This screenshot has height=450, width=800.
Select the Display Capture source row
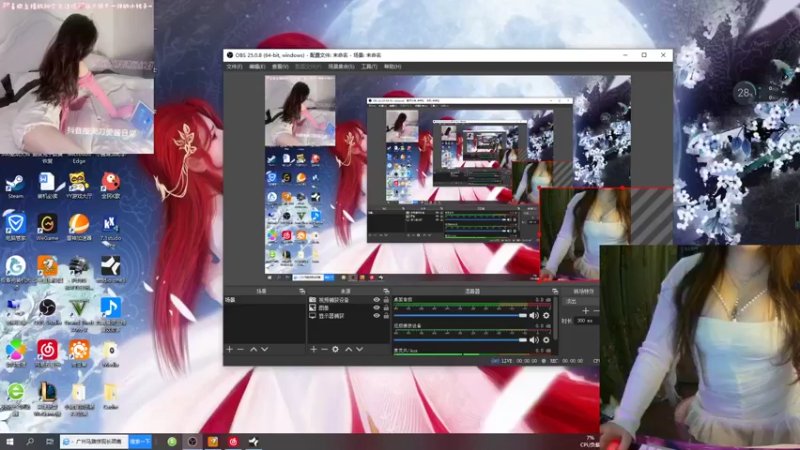pyautogui.click(x=348, y=316)
